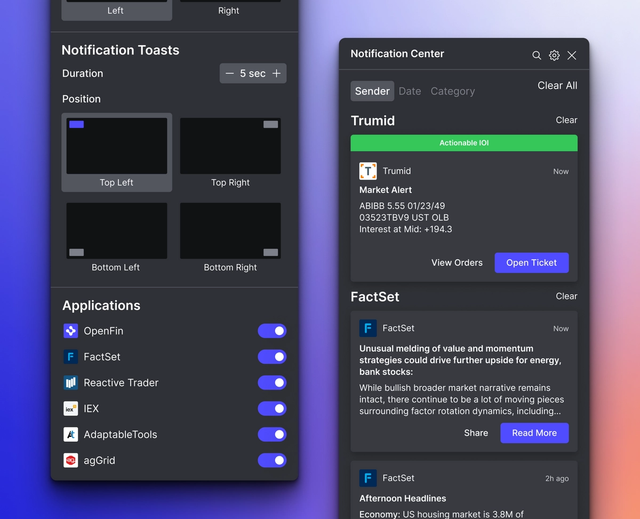Click the green Actionable IOI banner

(x=464, y=143)
